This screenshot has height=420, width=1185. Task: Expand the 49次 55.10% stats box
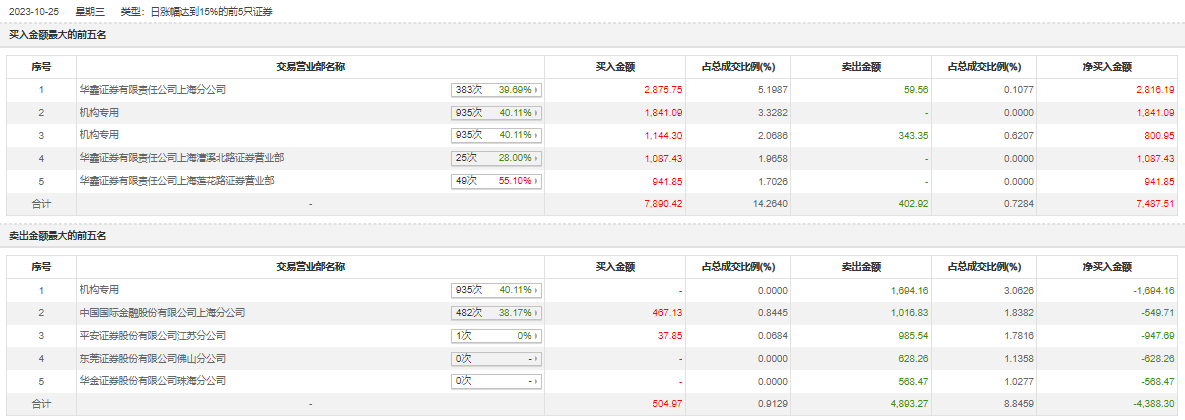click(x=496, y=181)
